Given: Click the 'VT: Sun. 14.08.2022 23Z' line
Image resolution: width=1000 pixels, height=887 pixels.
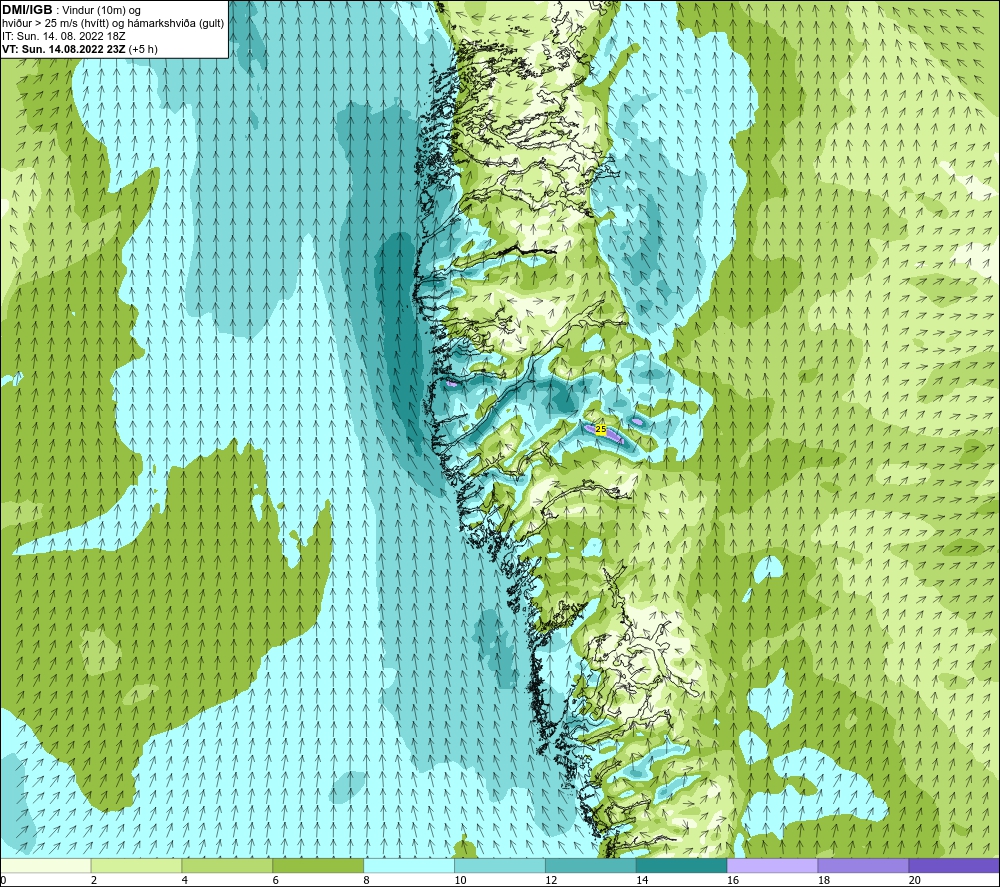Looking at the screenshot, I should (x=64, y=48).
